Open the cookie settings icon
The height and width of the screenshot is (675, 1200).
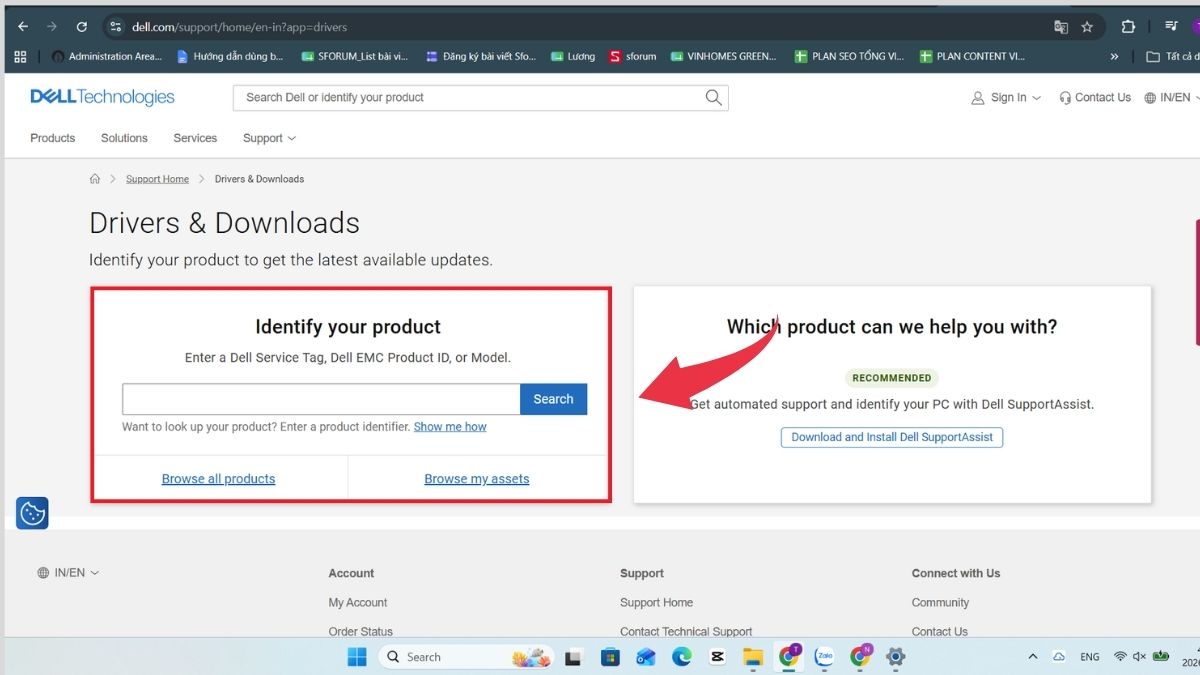click(32, 513)
